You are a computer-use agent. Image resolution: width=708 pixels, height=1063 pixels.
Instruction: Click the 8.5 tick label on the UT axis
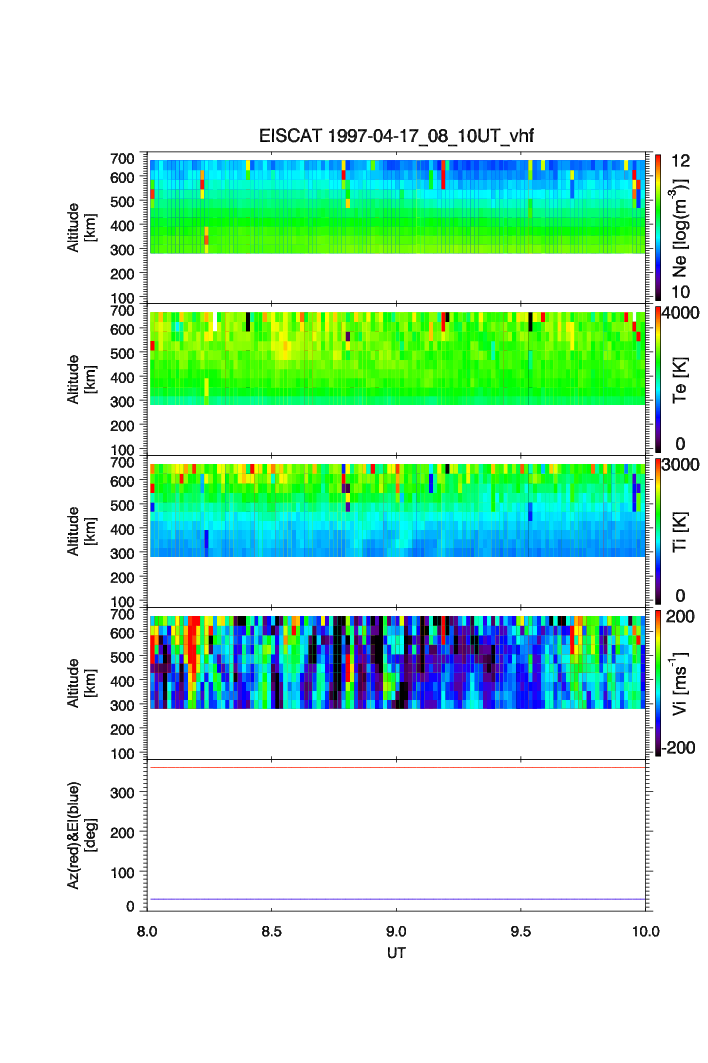tap(271, 931)
